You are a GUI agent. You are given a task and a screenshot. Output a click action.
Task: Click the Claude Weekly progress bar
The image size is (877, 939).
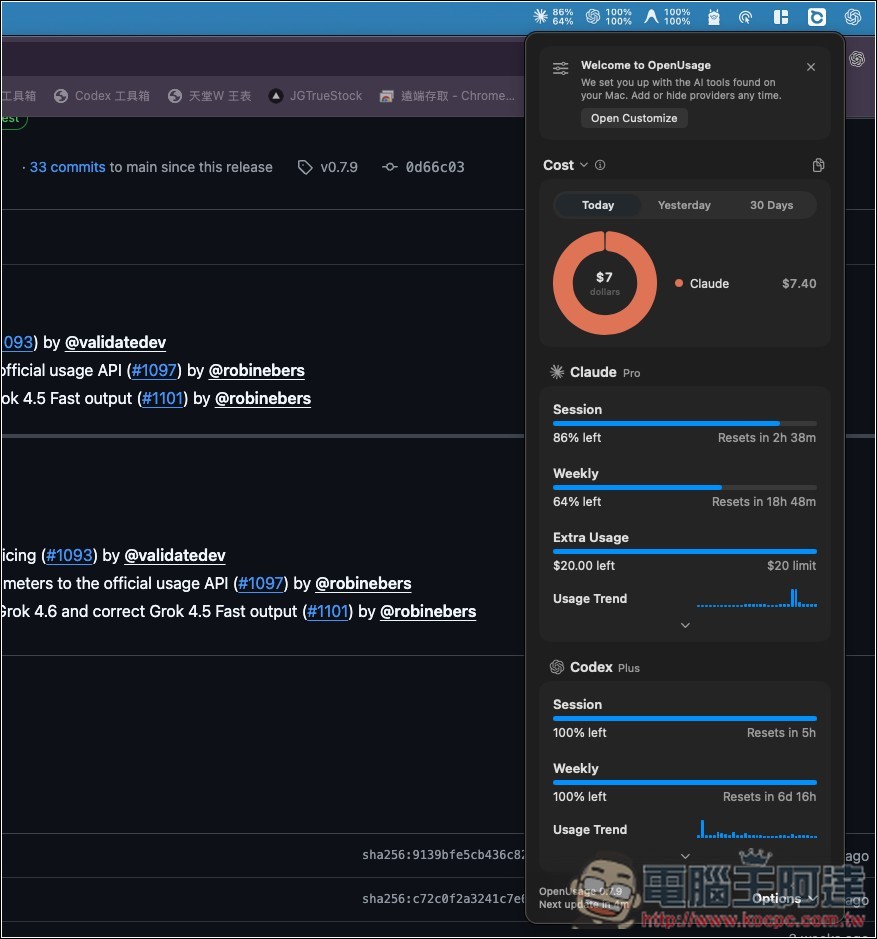click(x=685, y=487)
